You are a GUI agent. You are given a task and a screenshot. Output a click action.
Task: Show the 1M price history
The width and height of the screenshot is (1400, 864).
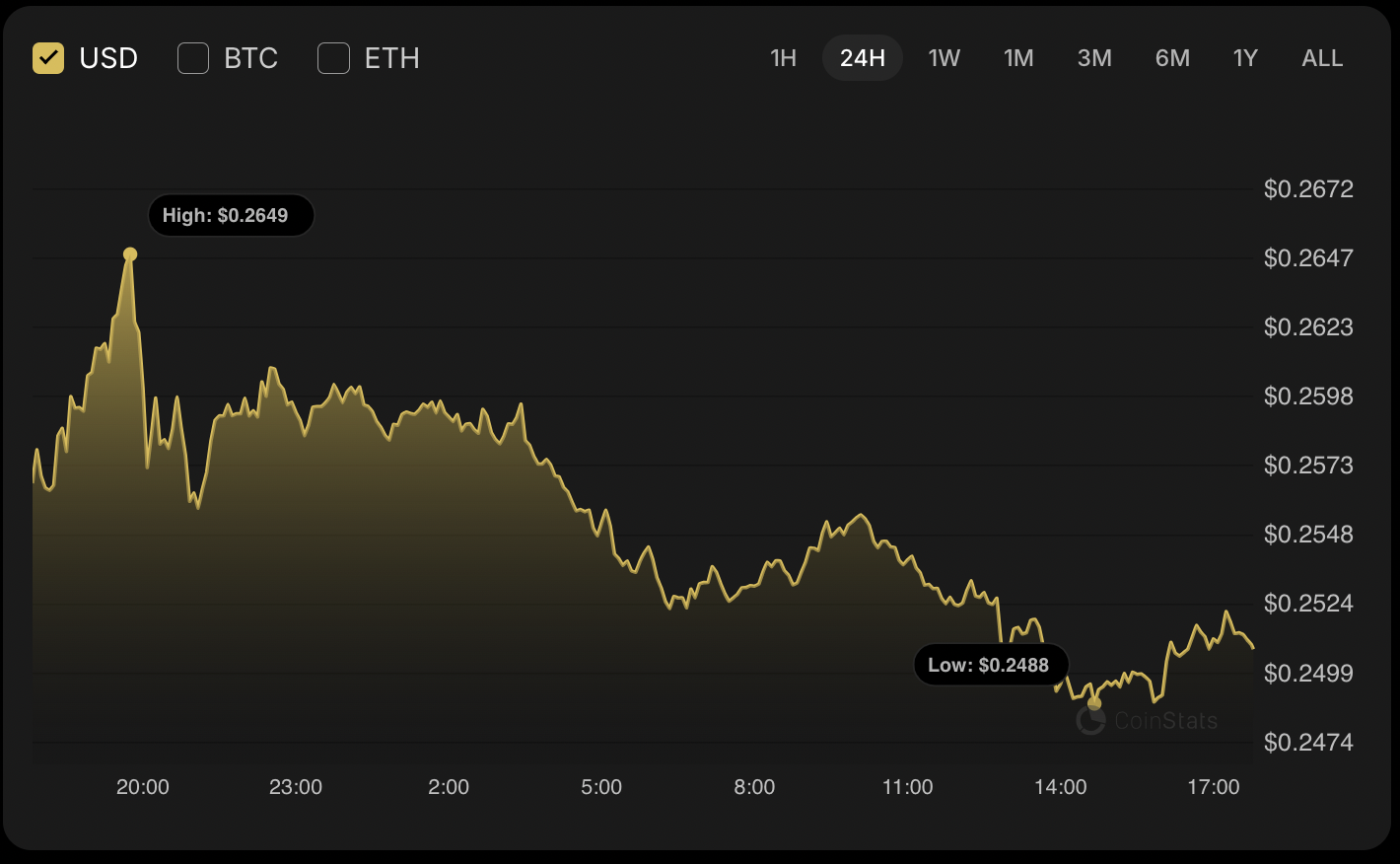coord(1018,58)
